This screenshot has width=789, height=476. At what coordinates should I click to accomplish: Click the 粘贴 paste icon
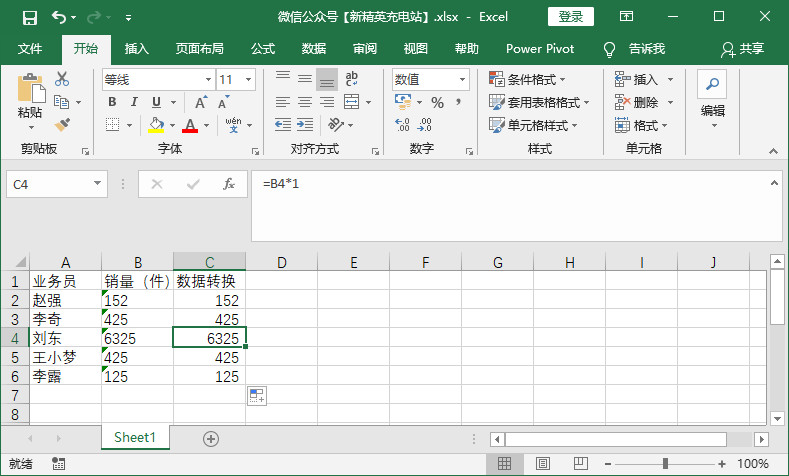click(30, 89)
